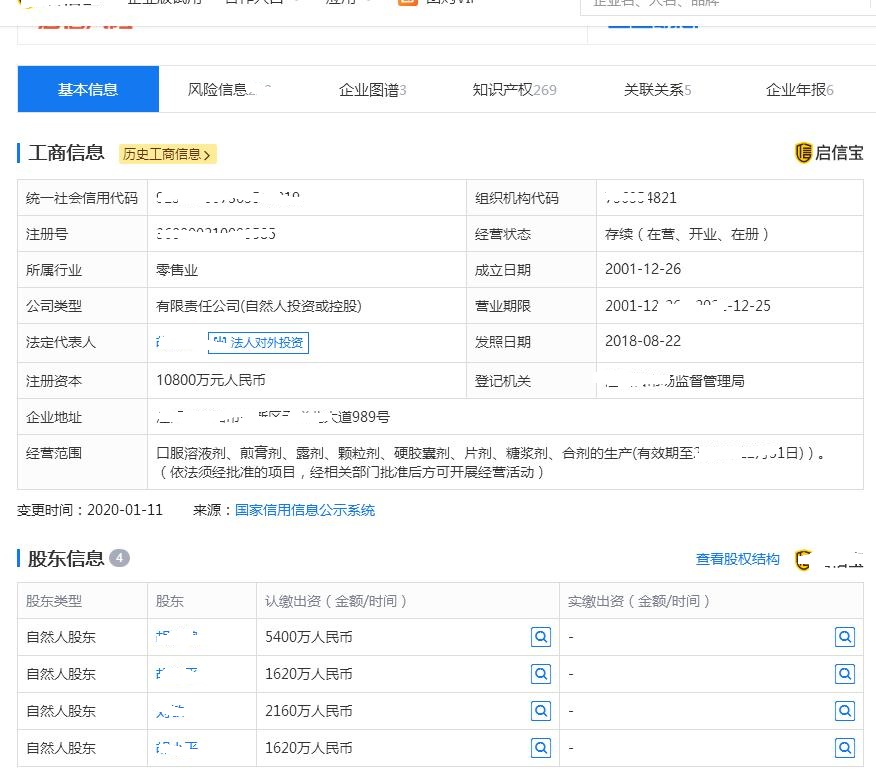
Task: Open 查看股权结构 link
Action: point(737,559)
